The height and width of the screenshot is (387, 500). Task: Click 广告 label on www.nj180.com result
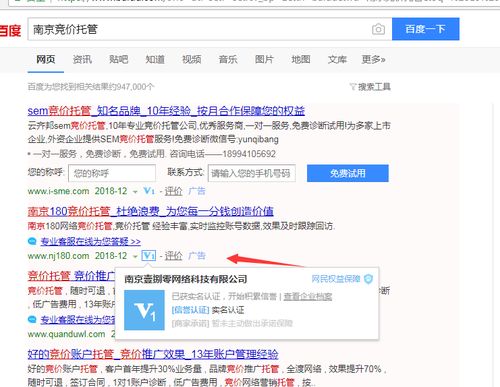(x=197, y=256)
